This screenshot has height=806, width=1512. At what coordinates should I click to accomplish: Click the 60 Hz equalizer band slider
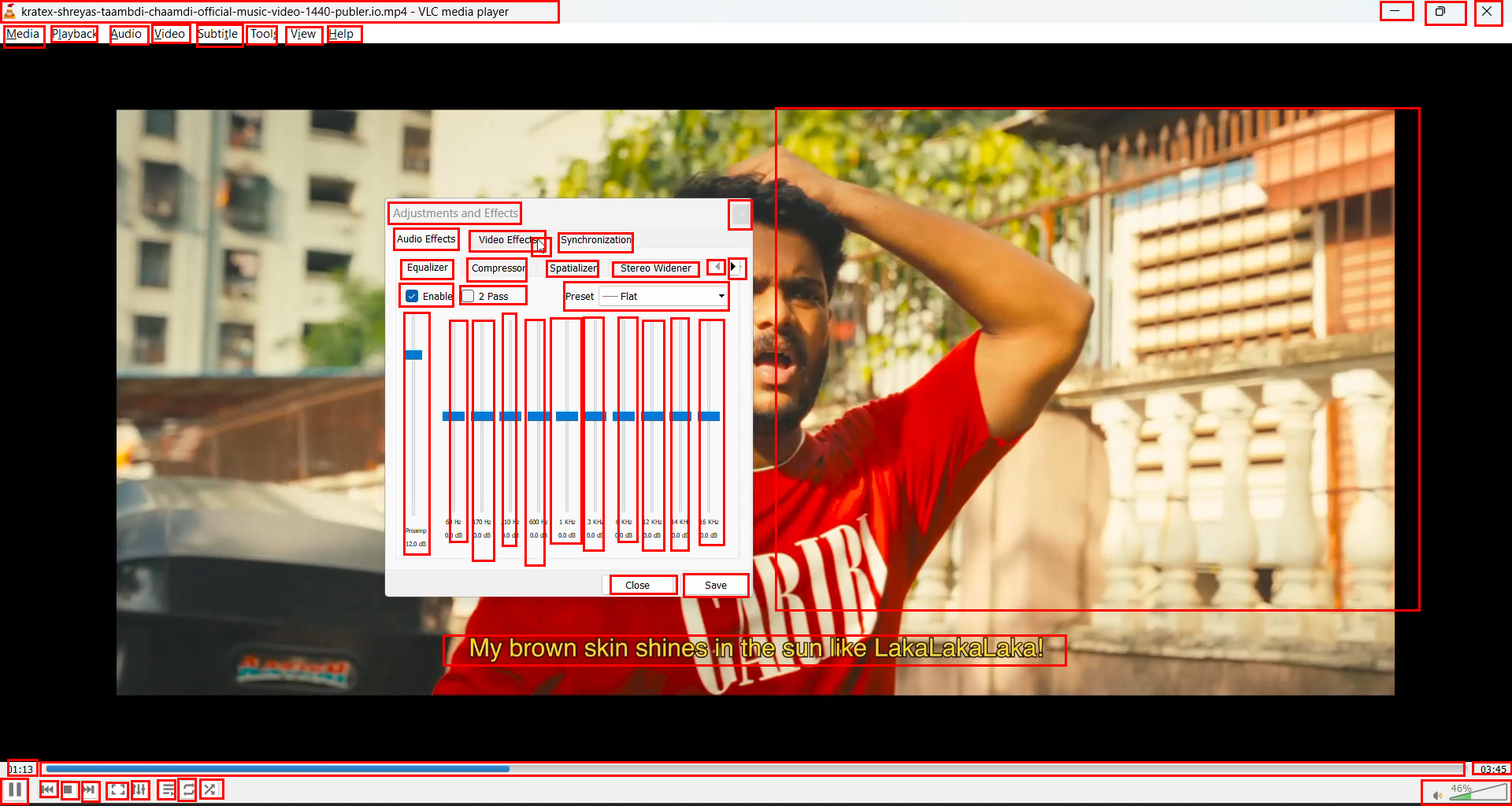coord(454,416)
